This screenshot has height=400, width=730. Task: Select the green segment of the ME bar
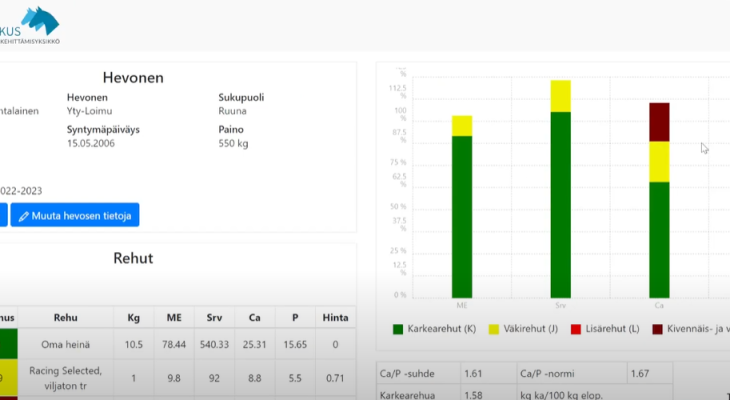[462, 215]
